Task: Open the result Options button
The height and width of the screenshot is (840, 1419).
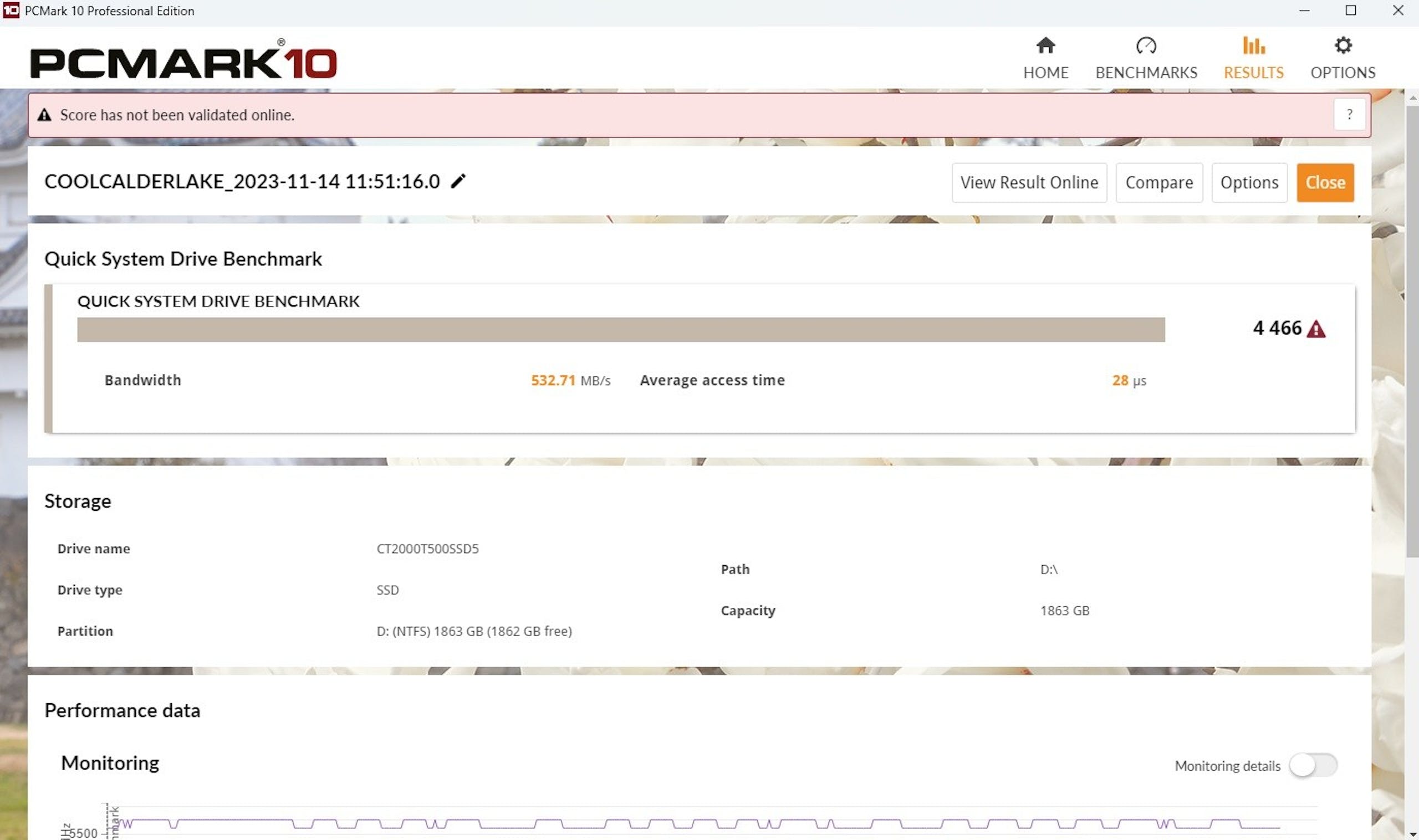Action: click(1249, 183)
